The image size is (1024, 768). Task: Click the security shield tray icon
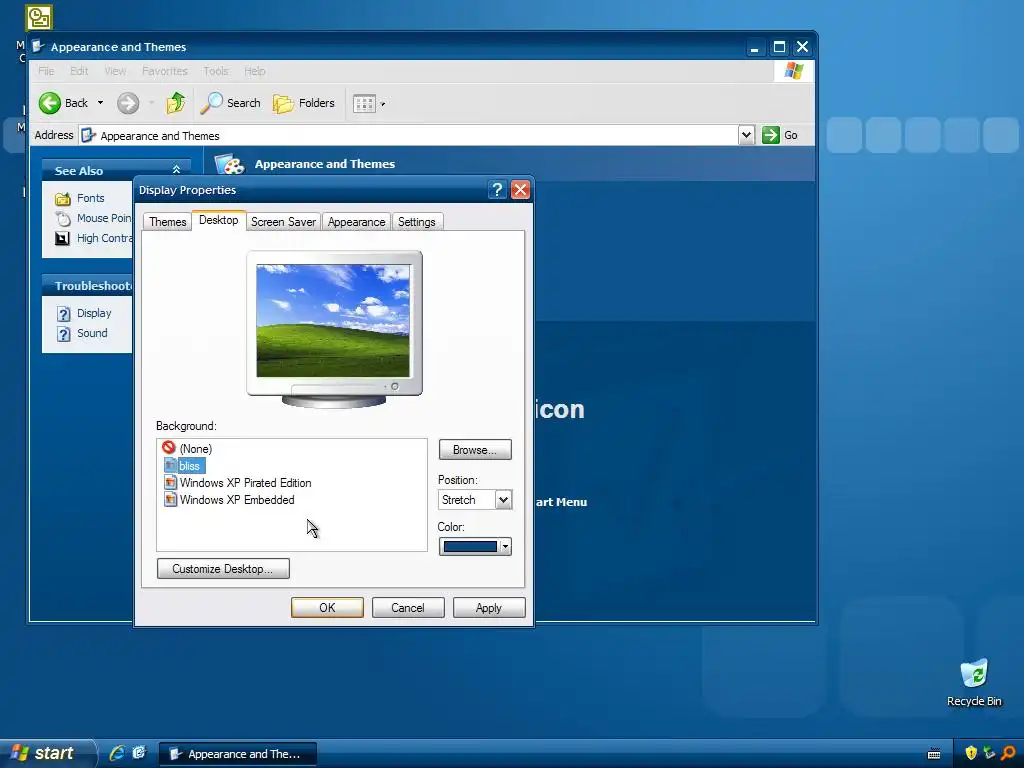971,753
